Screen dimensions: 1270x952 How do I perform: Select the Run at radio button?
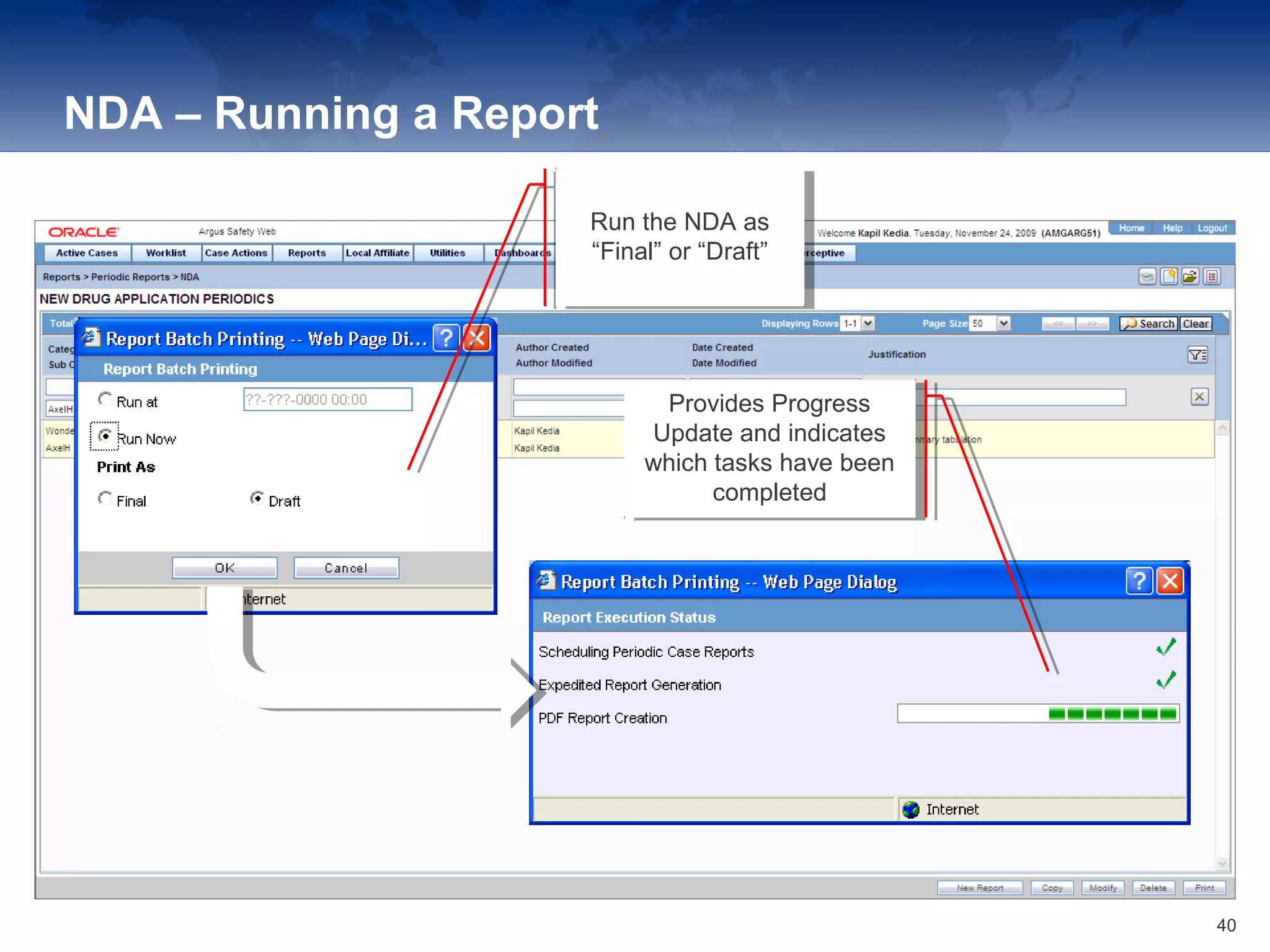click(105, 399)
